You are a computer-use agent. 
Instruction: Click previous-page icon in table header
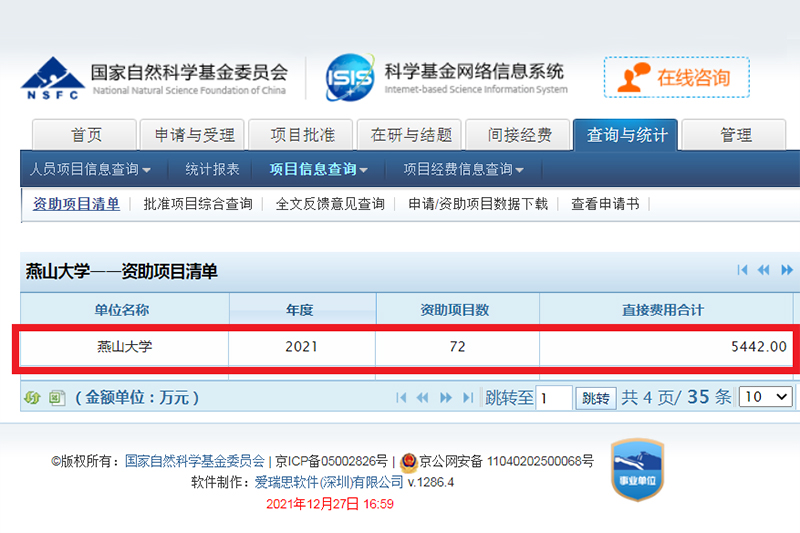point(764,270)
